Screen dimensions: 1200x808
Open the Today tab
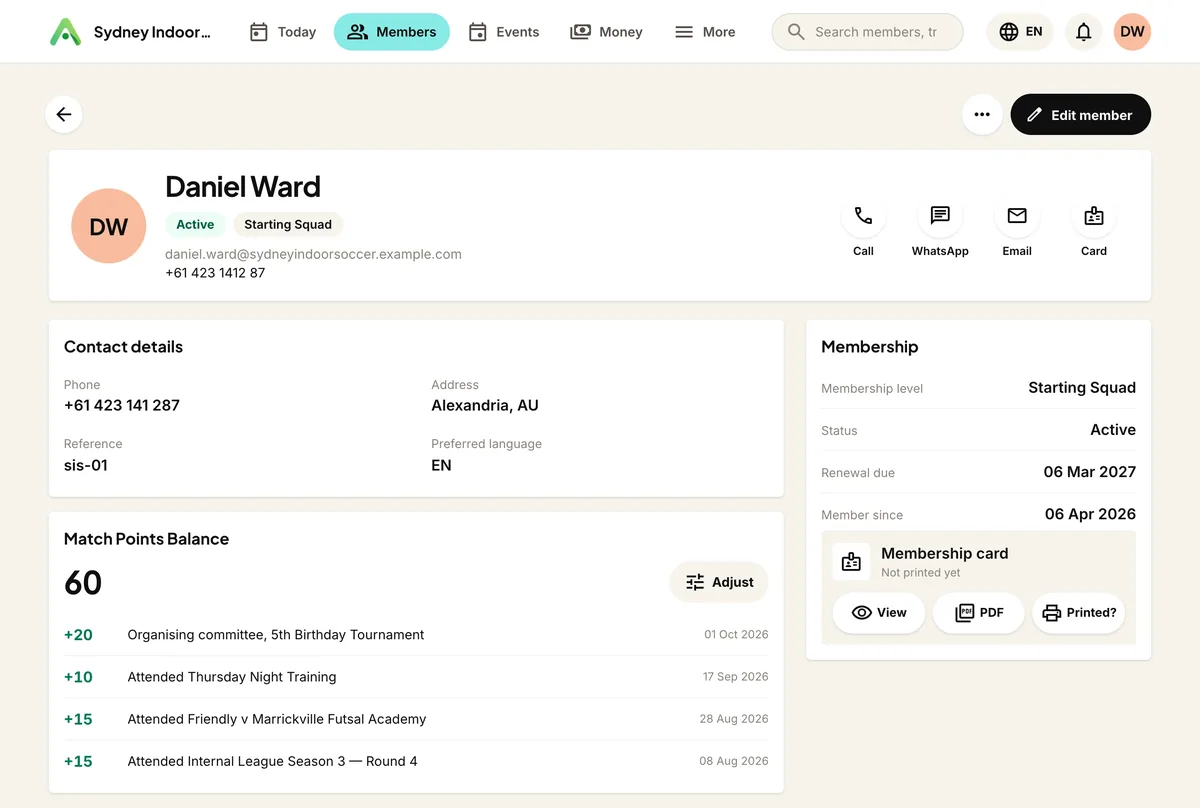[x=282, y=32]
